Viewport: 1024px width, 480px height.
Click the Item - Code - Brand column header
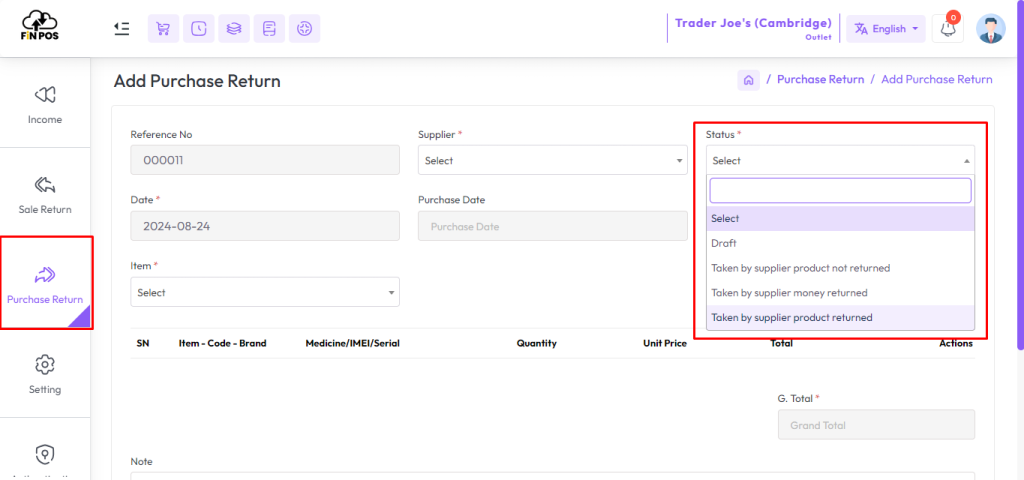point(223,343)
